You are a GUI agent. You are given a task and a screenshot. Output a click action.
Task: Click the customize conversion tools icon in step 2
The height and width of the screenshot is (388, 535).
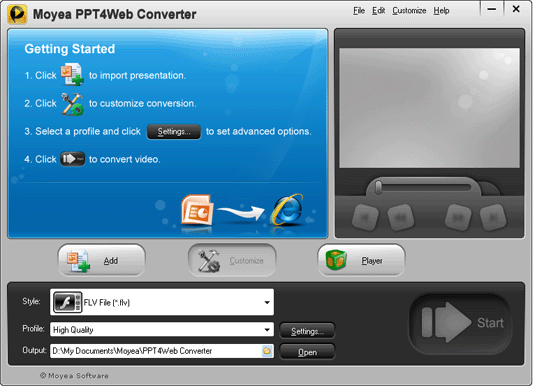(x=72, y=104)
